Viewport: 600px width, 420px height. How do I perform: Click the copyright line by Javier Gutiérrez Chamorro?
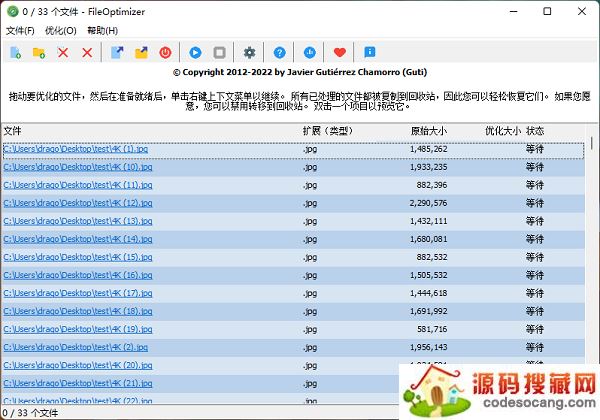[300, 72]
